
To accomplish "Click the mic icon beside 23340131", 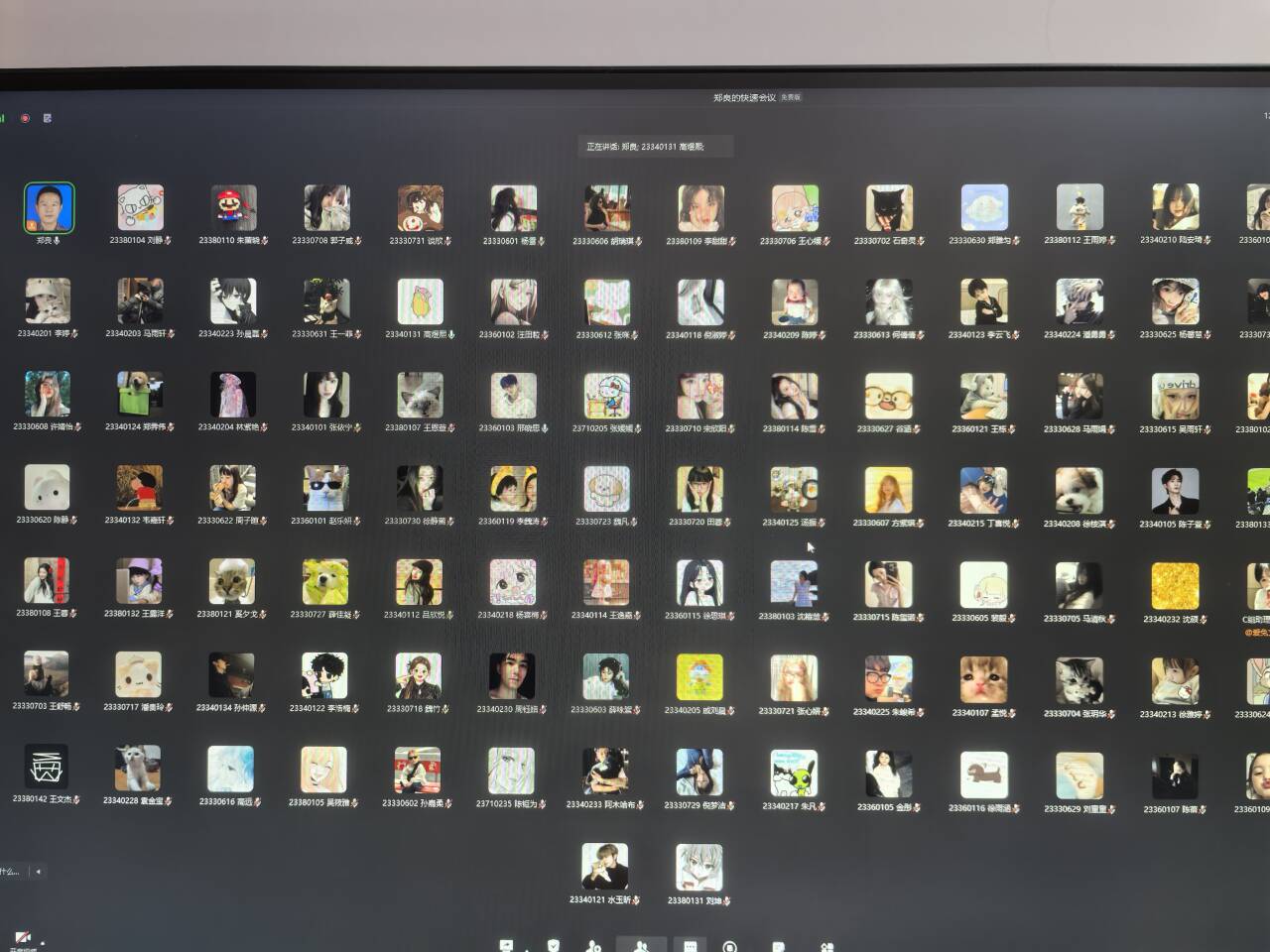I will point(451,334).
